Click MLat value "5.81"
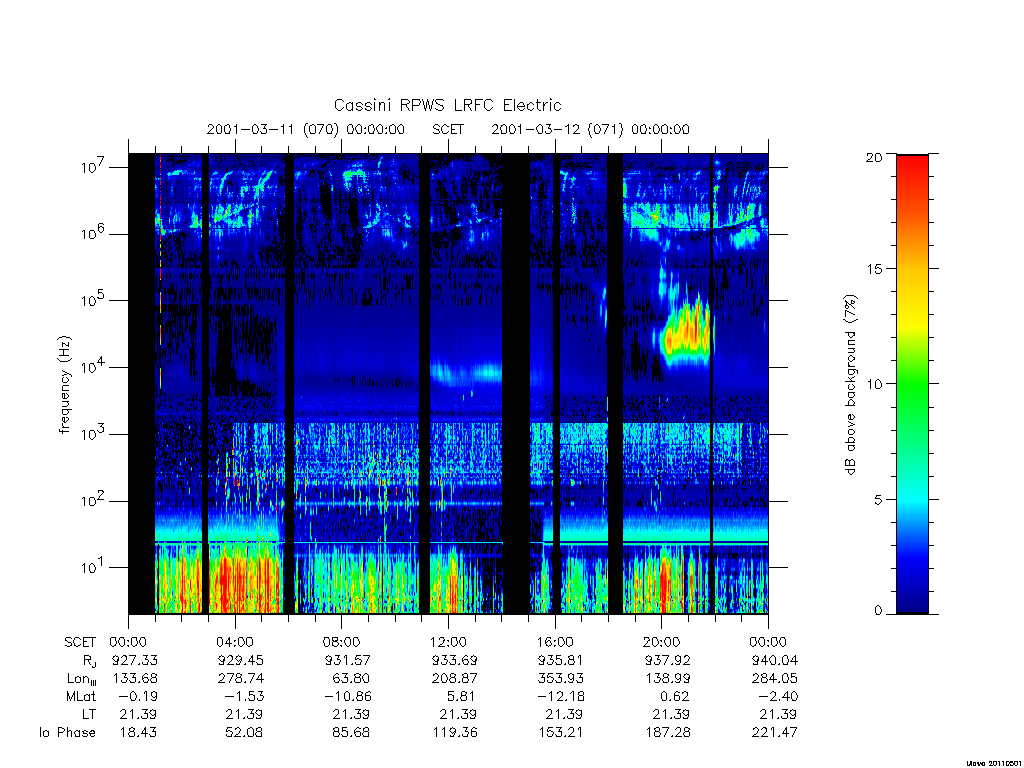Image resolution: width=1024 pixels, height=768 pixels. point(462,697)
